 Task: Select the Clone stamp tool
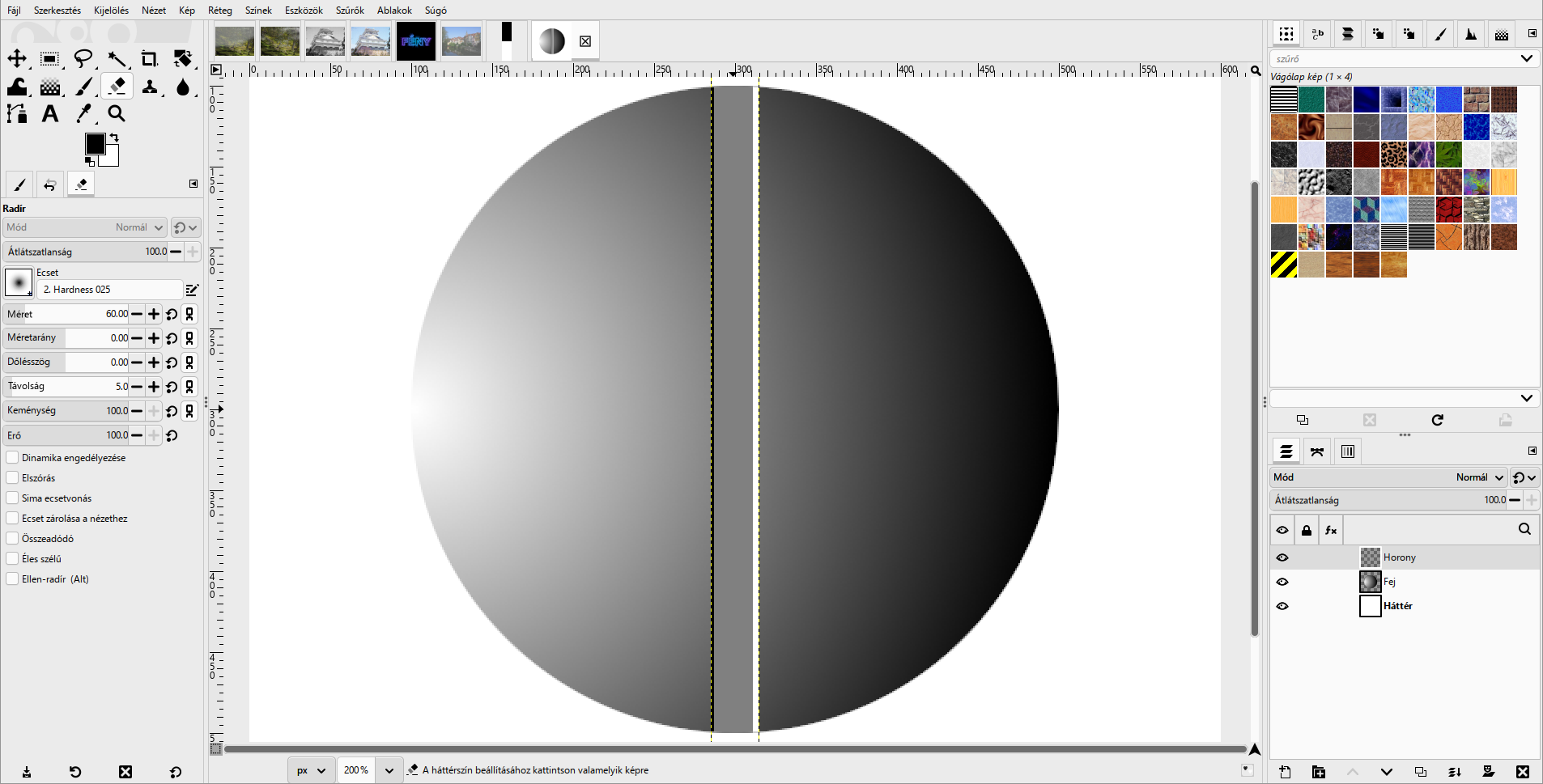(150, 87)
